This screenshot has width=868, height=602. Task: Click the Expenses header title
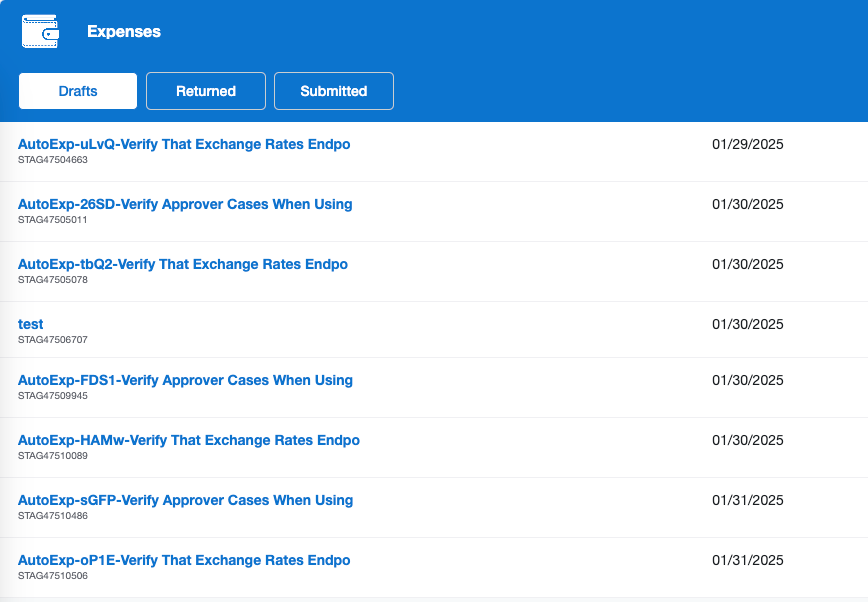coord(124,32)
